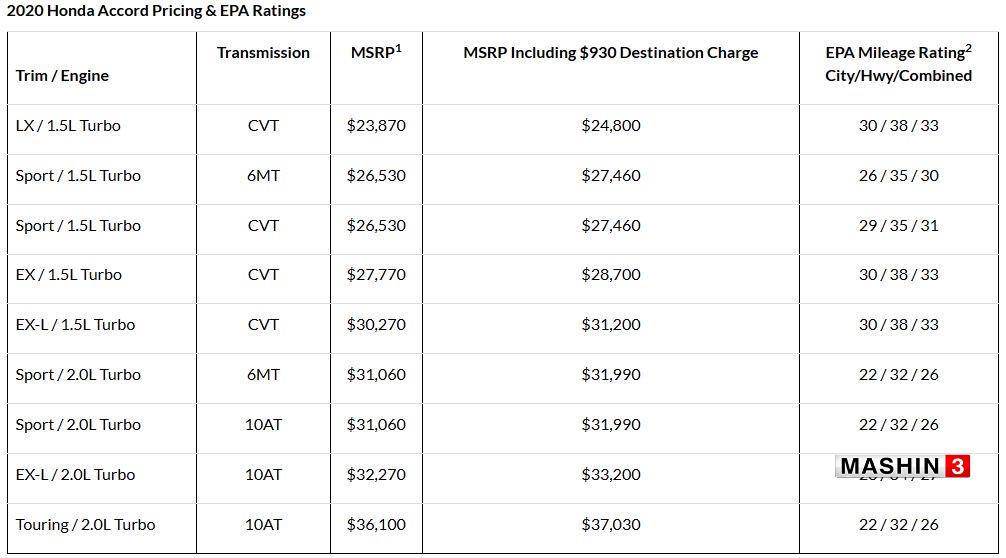Image resolution: width=1006 pixels, height=558 pixels.
Task: Click the $32,270 MSRP cell
Action: tap(376, 475)
